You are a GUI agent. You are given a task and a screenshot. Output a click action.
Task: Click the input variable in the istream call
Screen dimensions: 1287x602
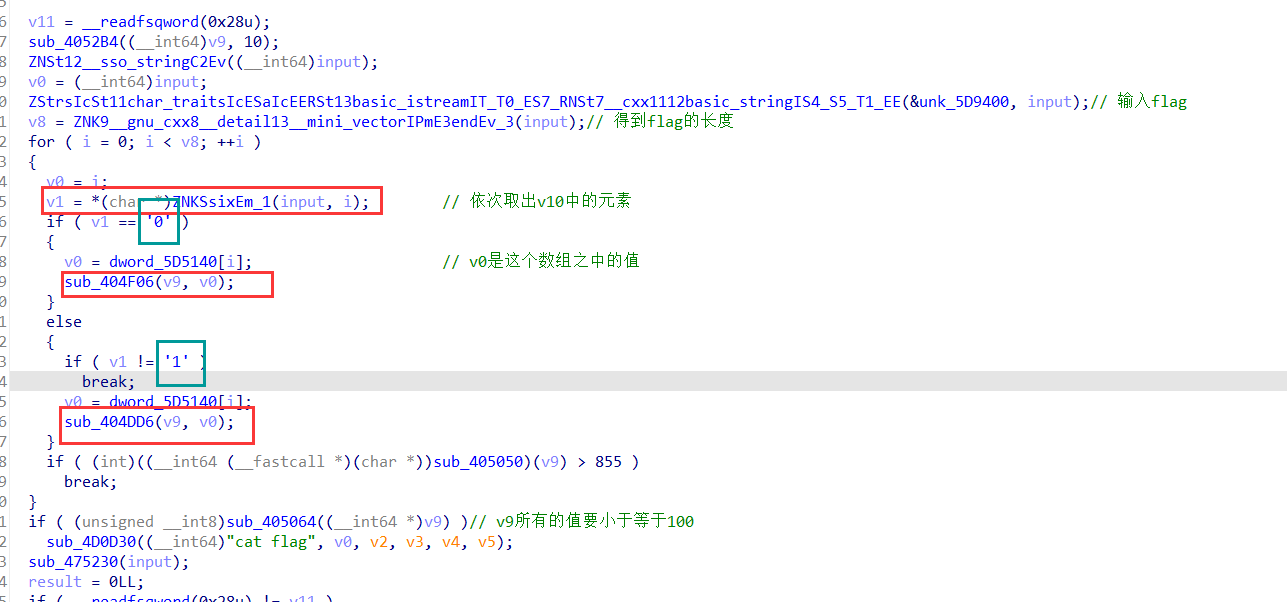[x=1048, y=101]
